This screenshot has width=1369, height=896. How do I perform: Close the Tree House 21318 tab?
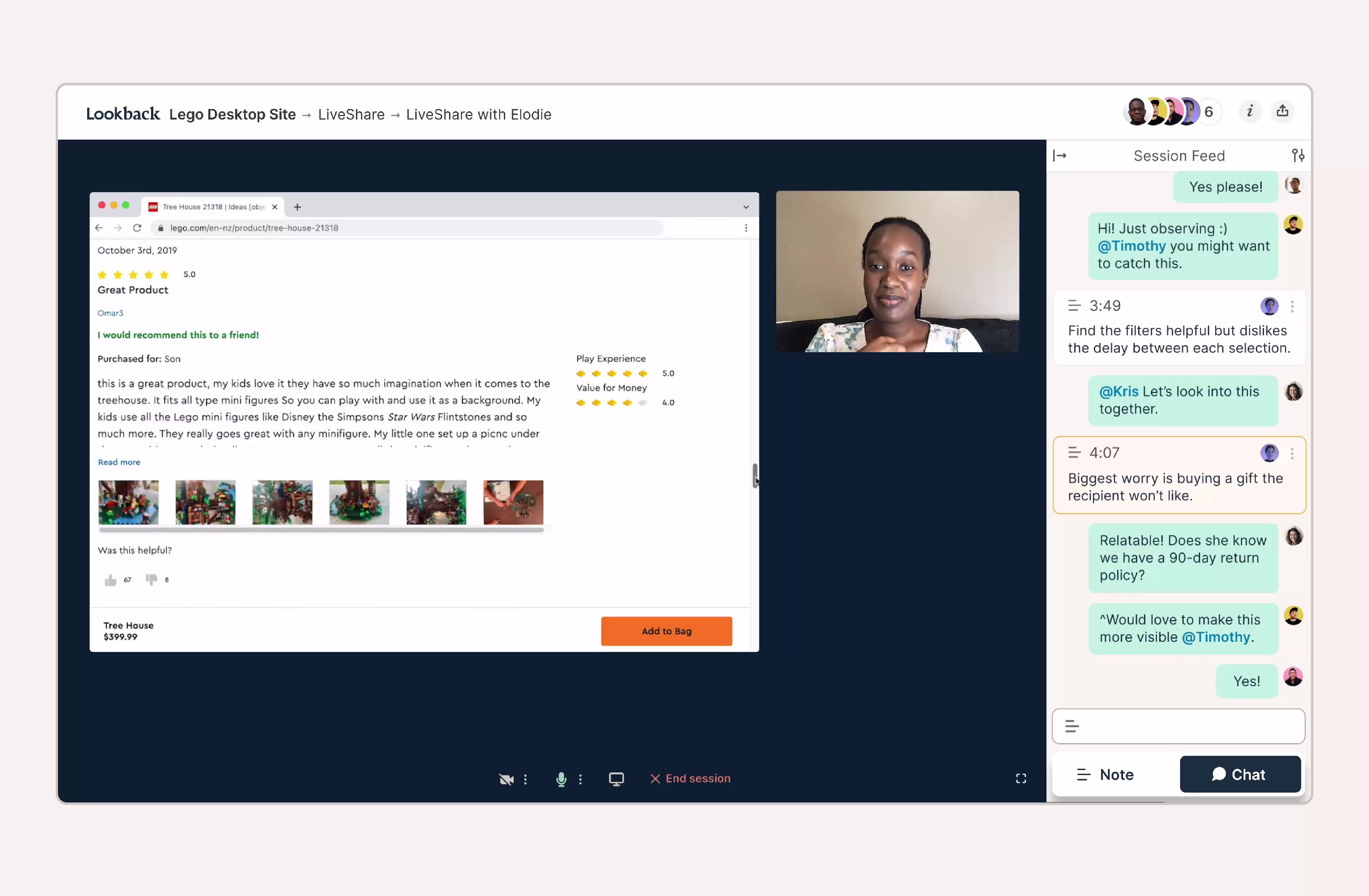274,207
